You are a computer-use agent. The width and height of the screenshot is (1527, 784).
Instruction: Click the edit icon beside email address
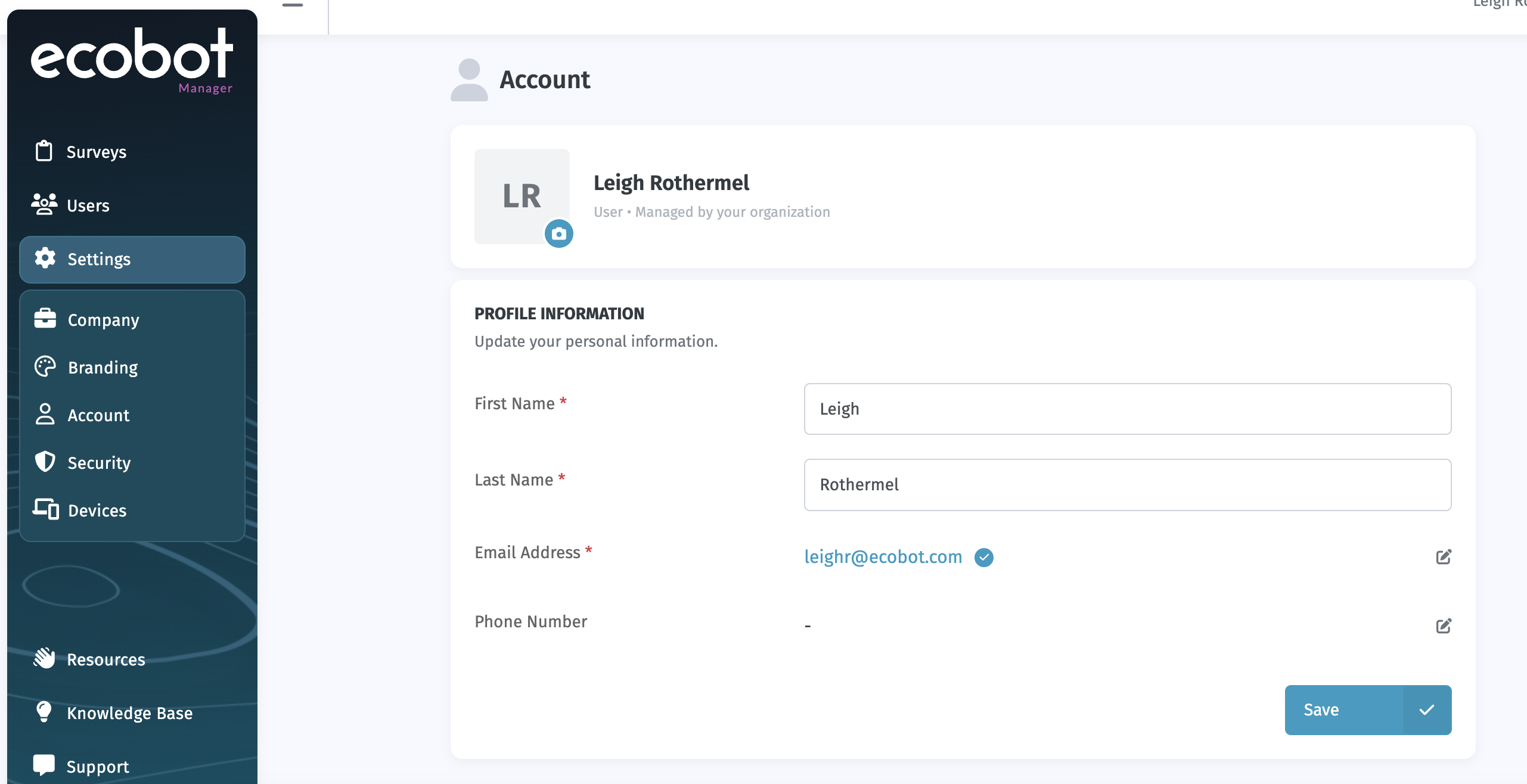point(1443,557)
